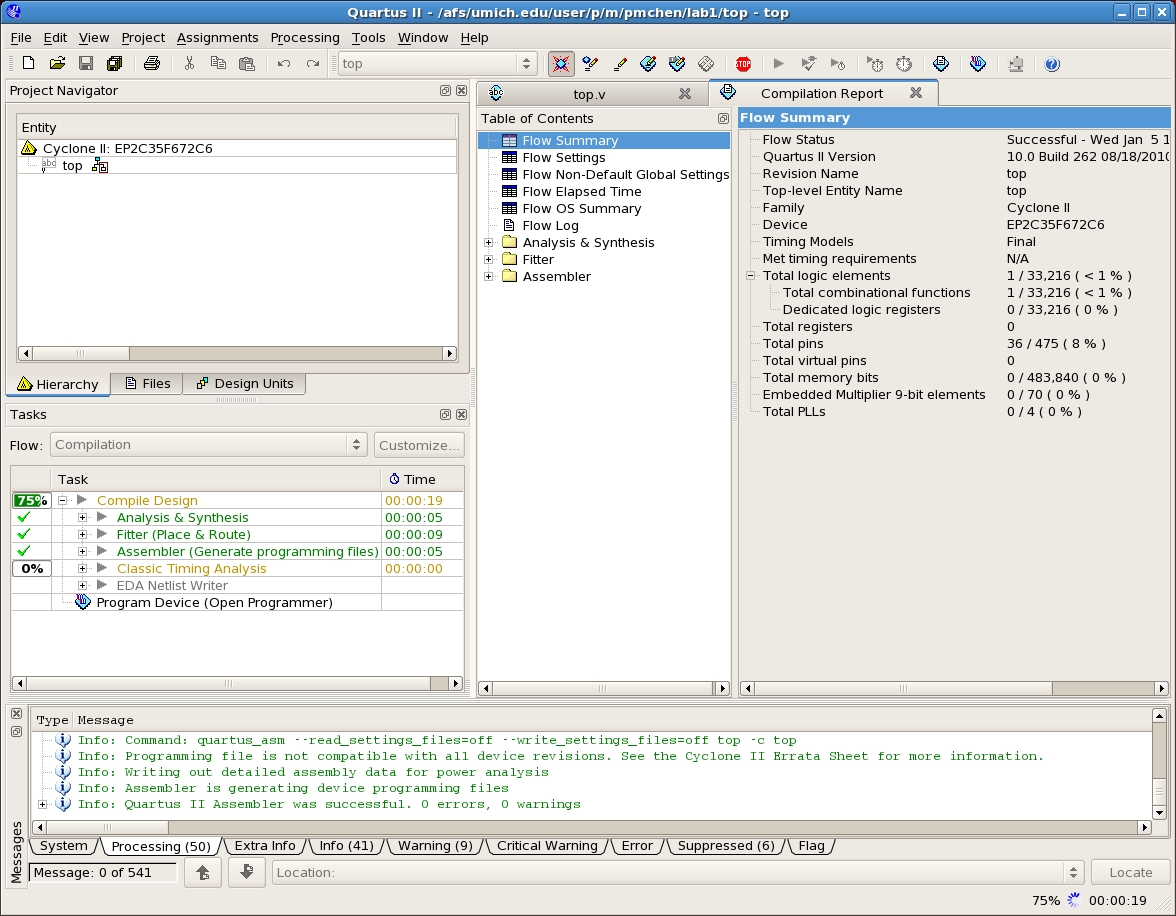This screenshot has height=916, width=1176.
Task: Expand the Analysis & Synthesis task row
Action: (82, 518)
